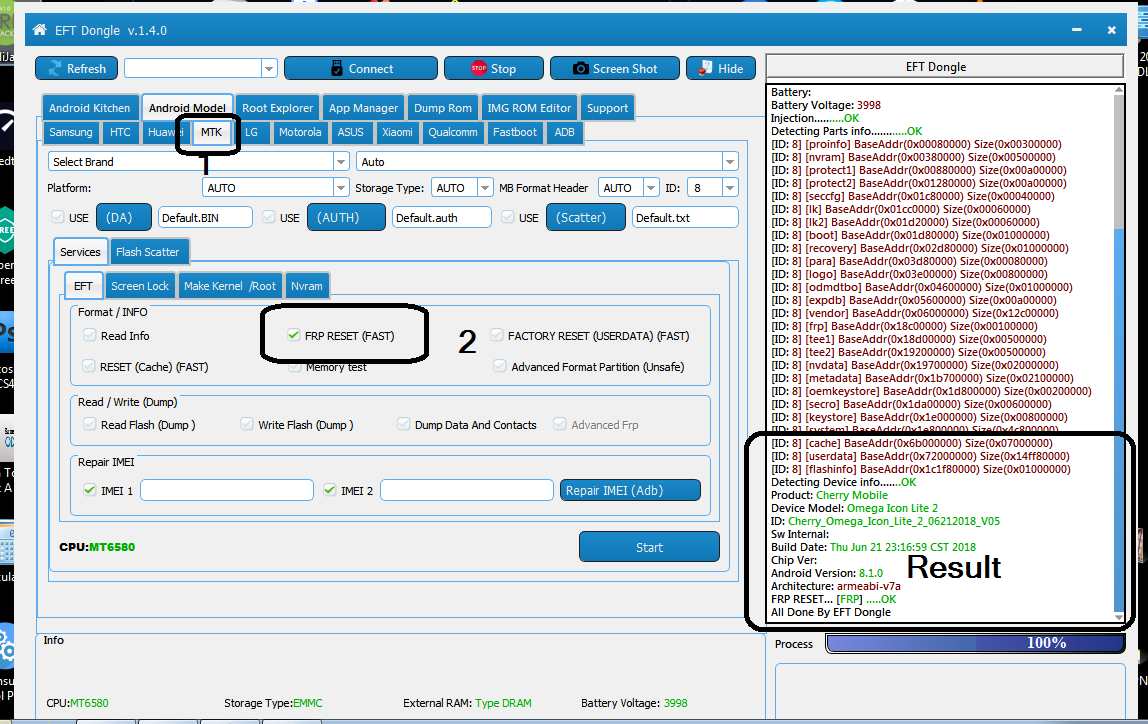Click the Hide button
The image size is (1148, 724).
(x=720, y=68)
